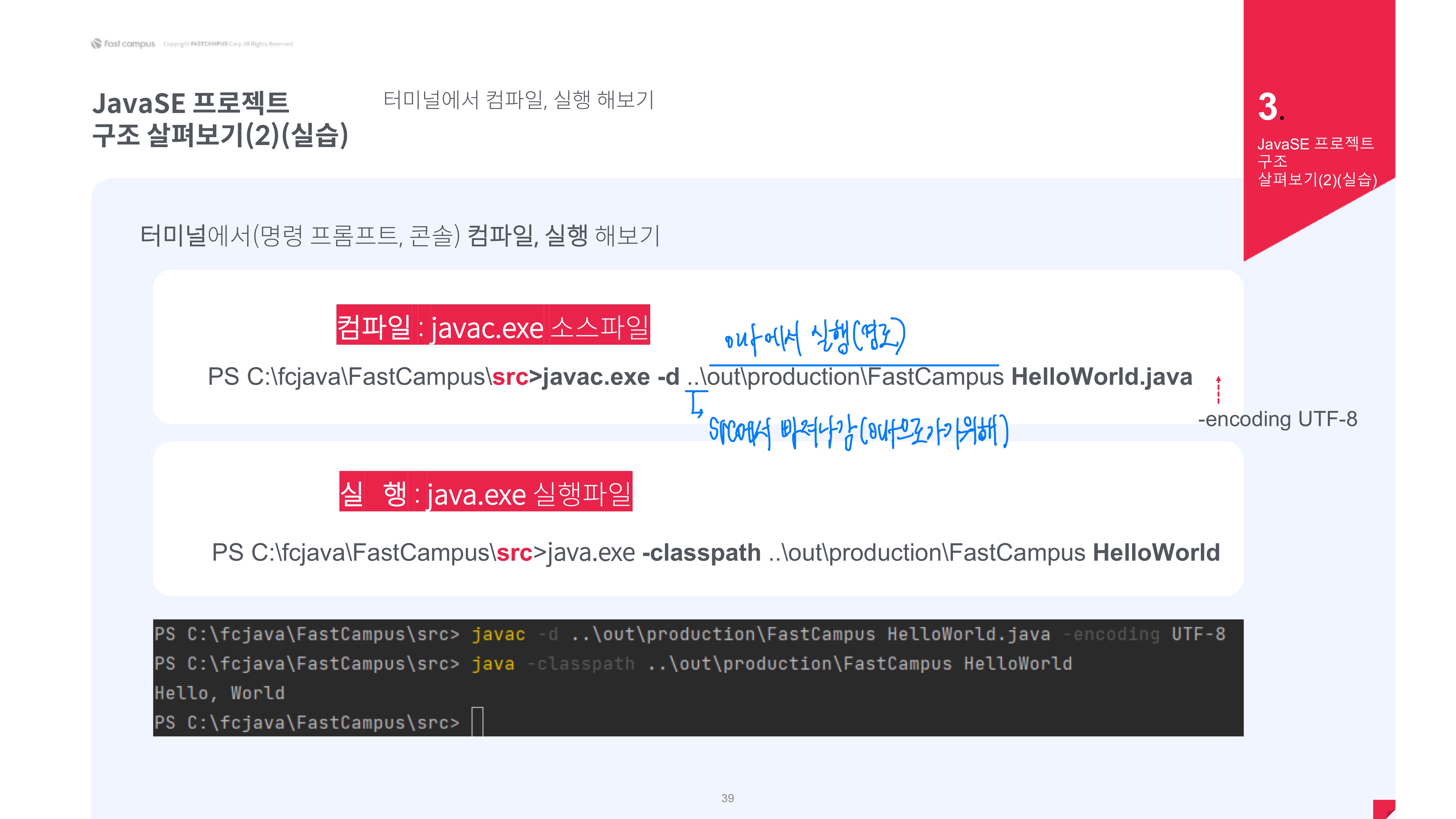Click the folded red page corner
Viewport: 1456px width, 819px height.
(x=1384, y=809)
